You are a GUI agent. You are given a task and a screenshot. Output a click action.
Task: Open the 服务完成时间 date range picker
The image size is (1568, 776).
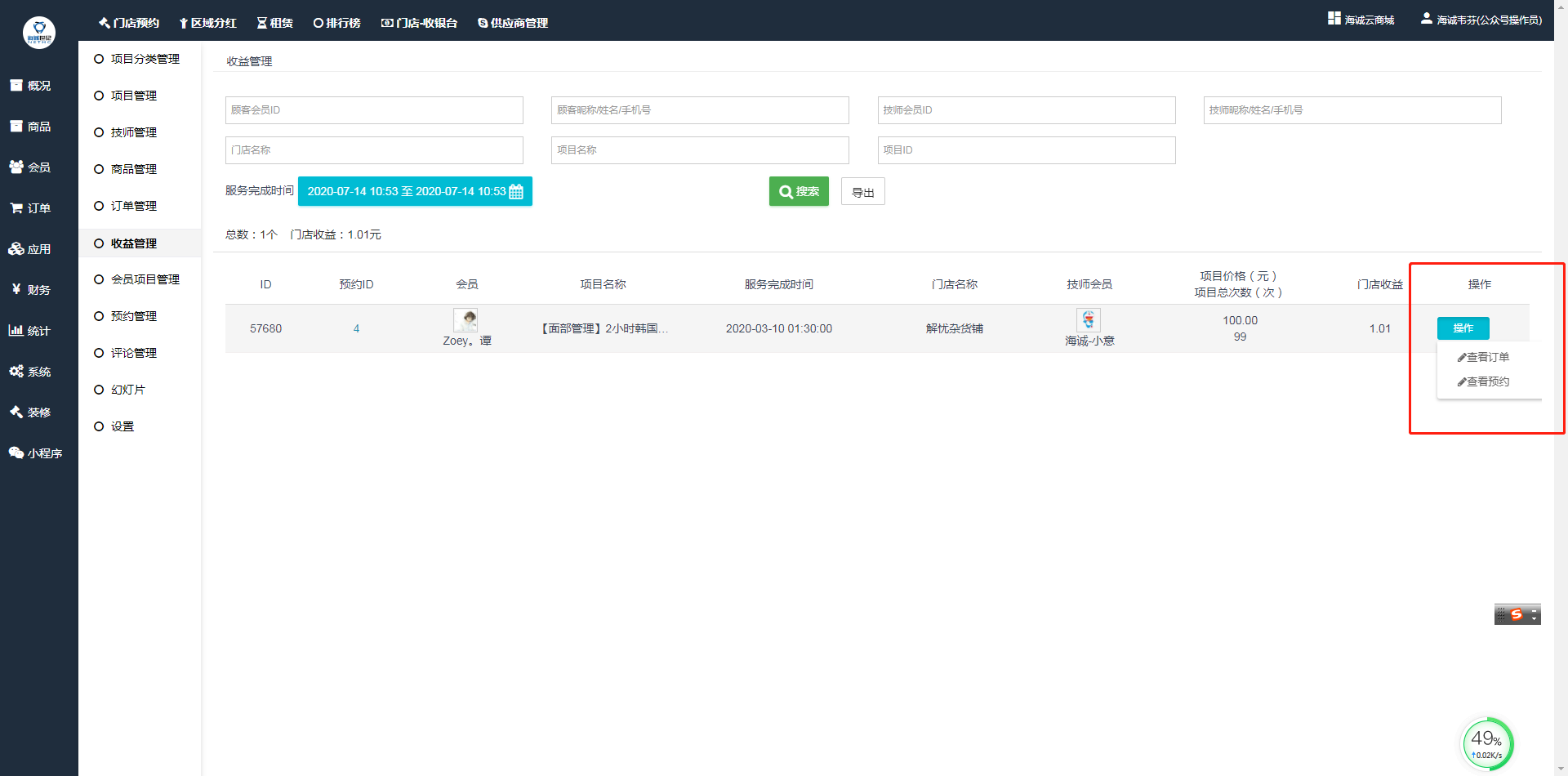[415, 191]
